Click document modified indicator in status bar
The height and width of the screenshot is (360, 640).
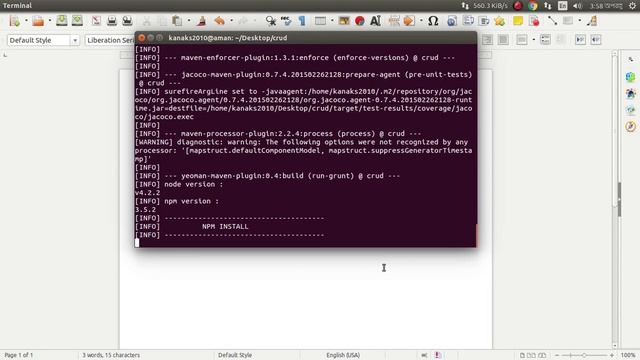coord(437,355)
